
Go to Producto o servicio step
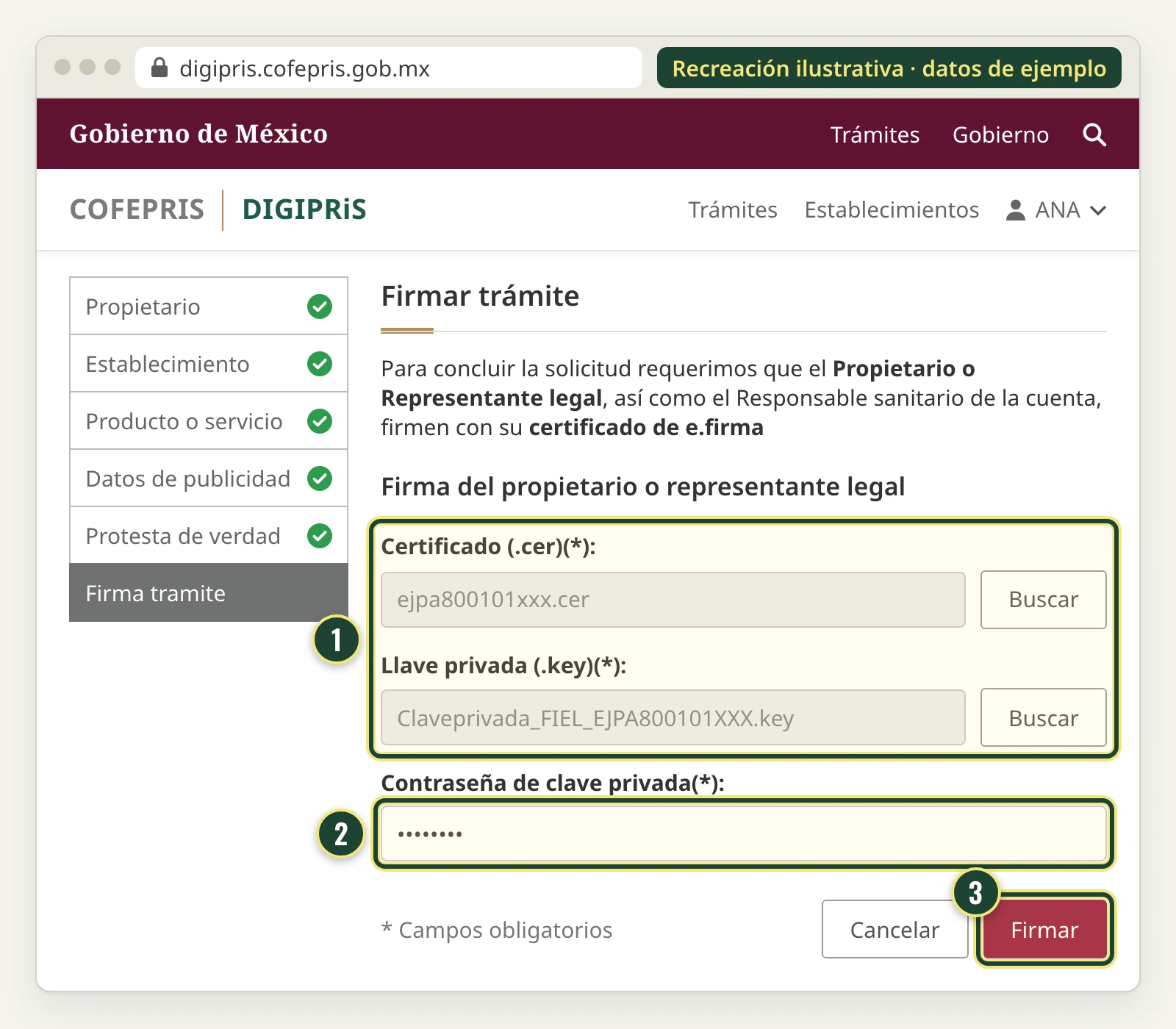(209, 421)
